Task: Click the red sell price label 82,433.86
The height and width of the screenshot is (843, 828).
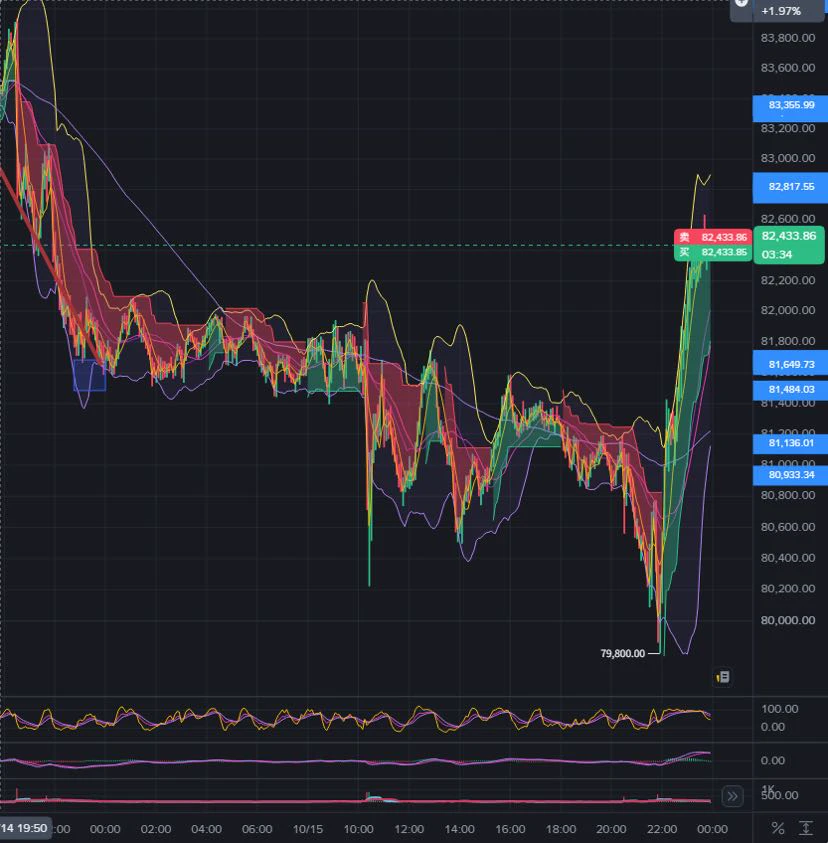Action: [x=713, y=237]
